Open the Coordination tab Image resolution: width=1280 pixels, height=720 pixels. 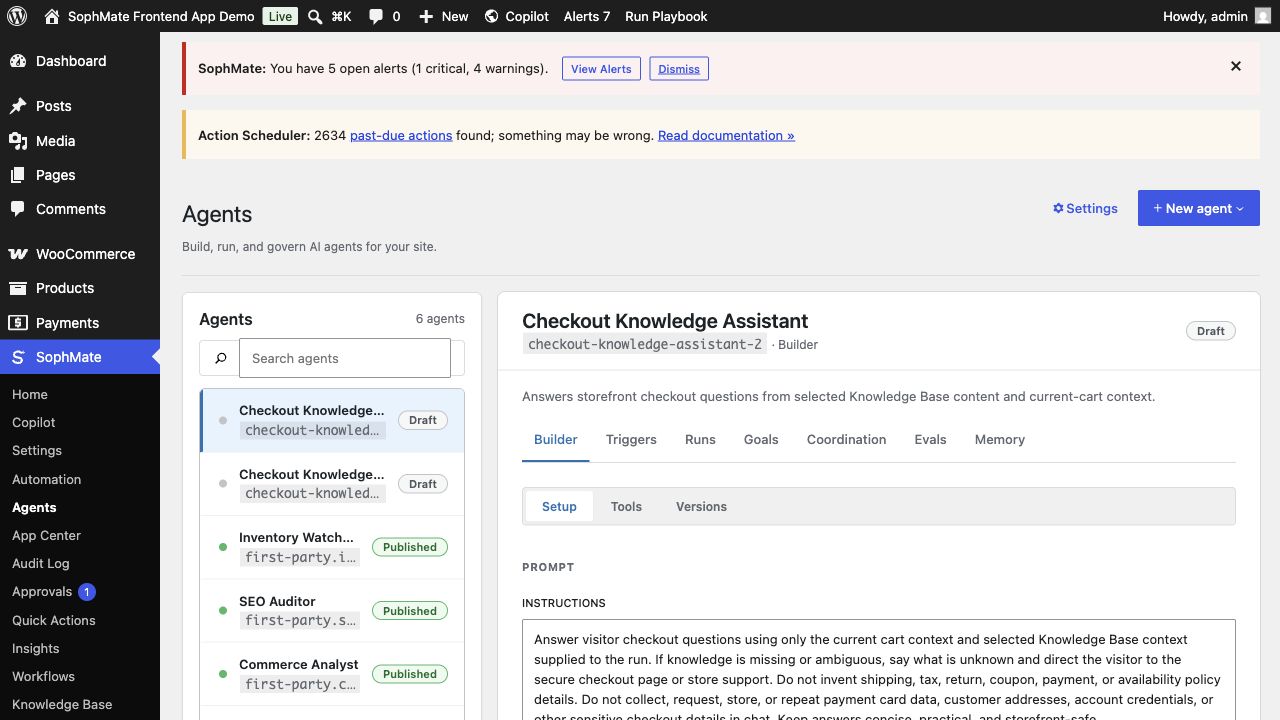(x=846, y=439)
